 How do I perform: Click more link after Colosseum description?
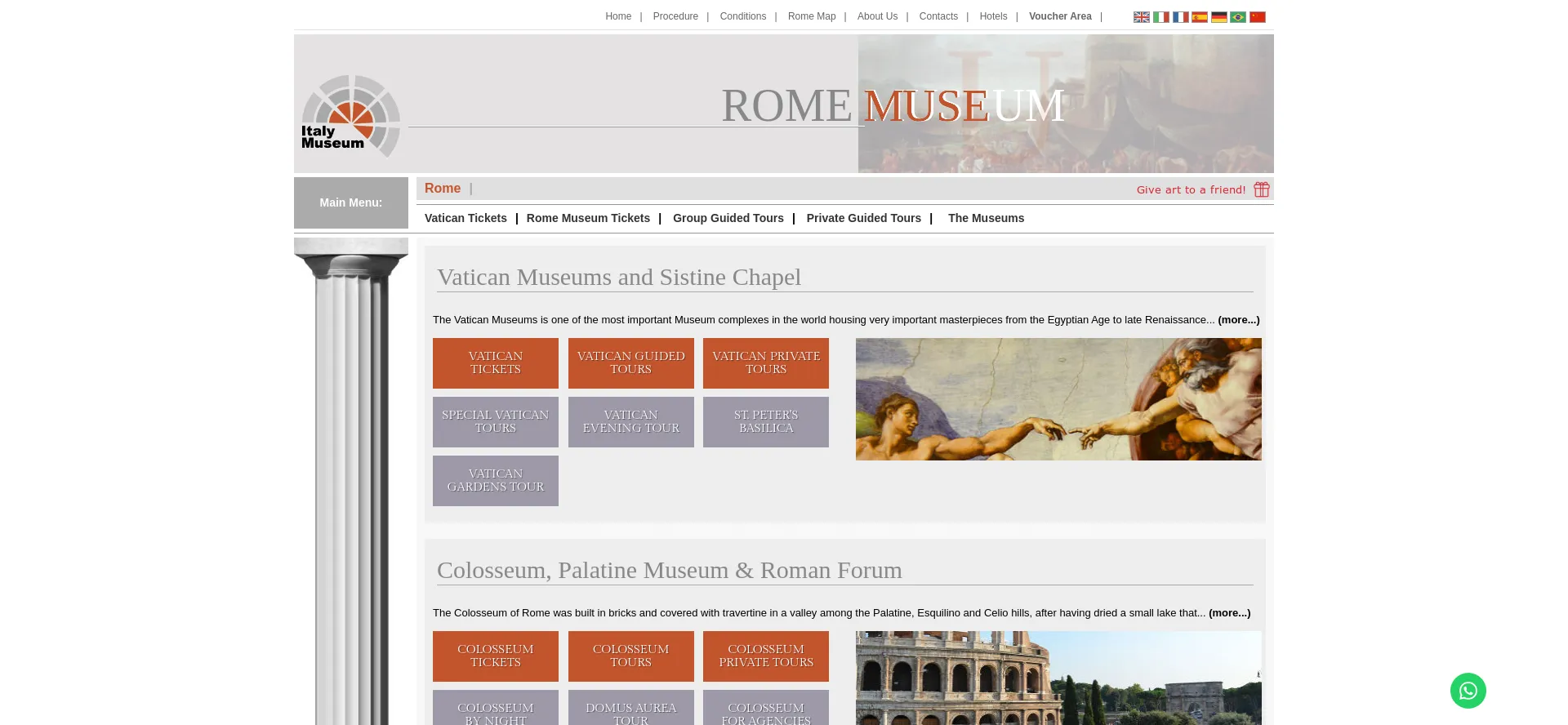tap(1230, 613)
